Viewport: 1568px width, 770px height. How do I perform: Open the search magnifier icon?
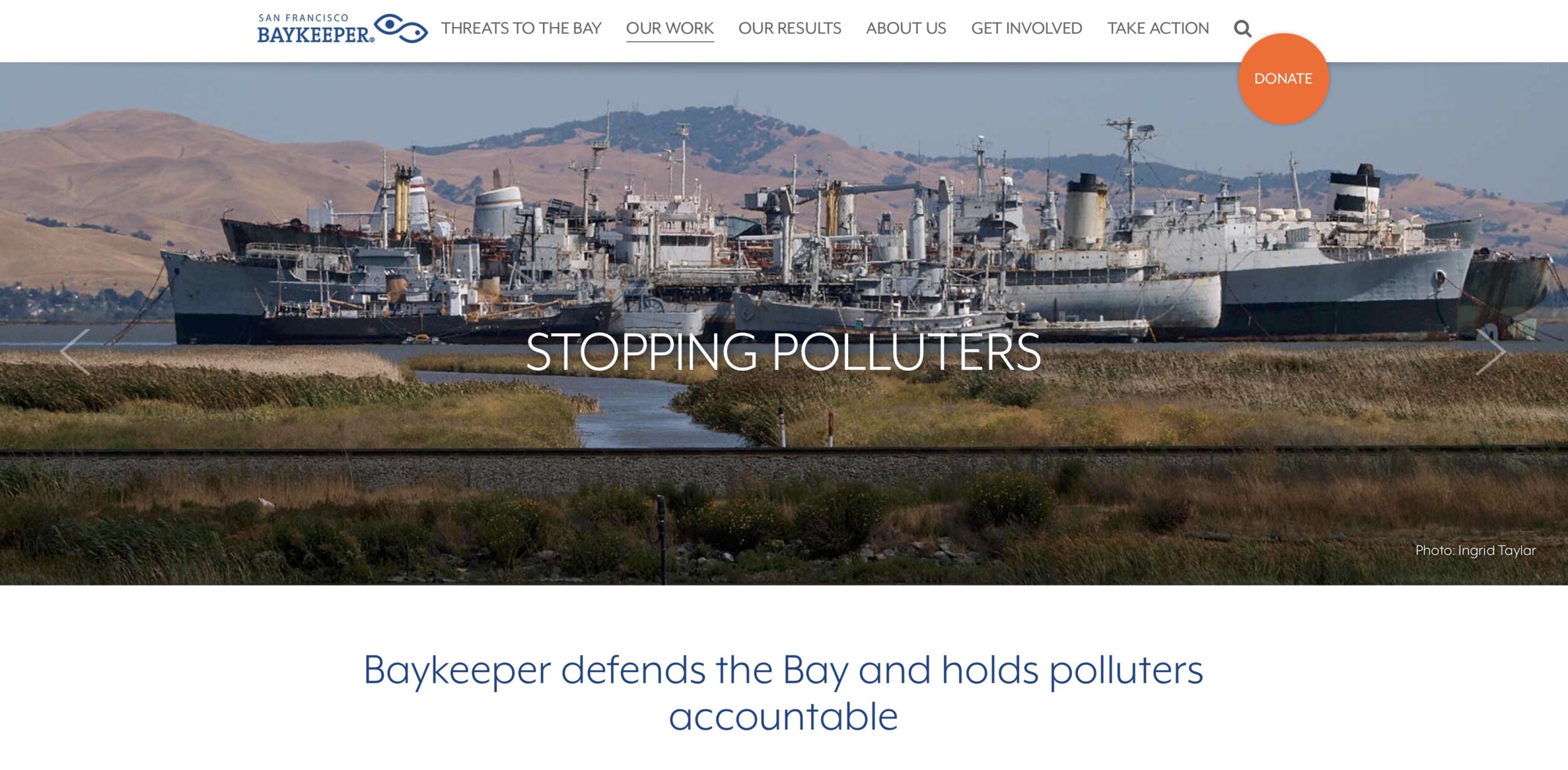click(1242, 29)
